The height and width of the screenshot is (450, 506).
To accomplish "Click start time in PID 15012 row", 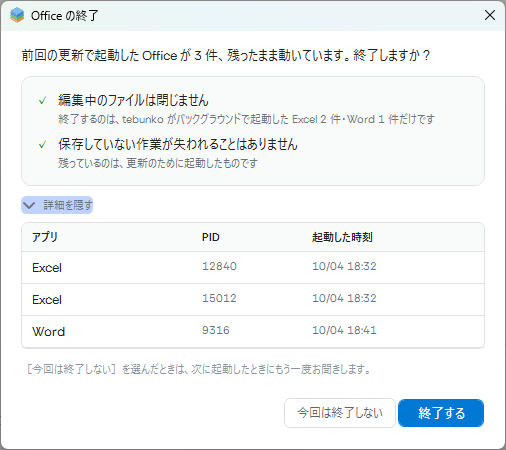I will [x=344, y=298].
